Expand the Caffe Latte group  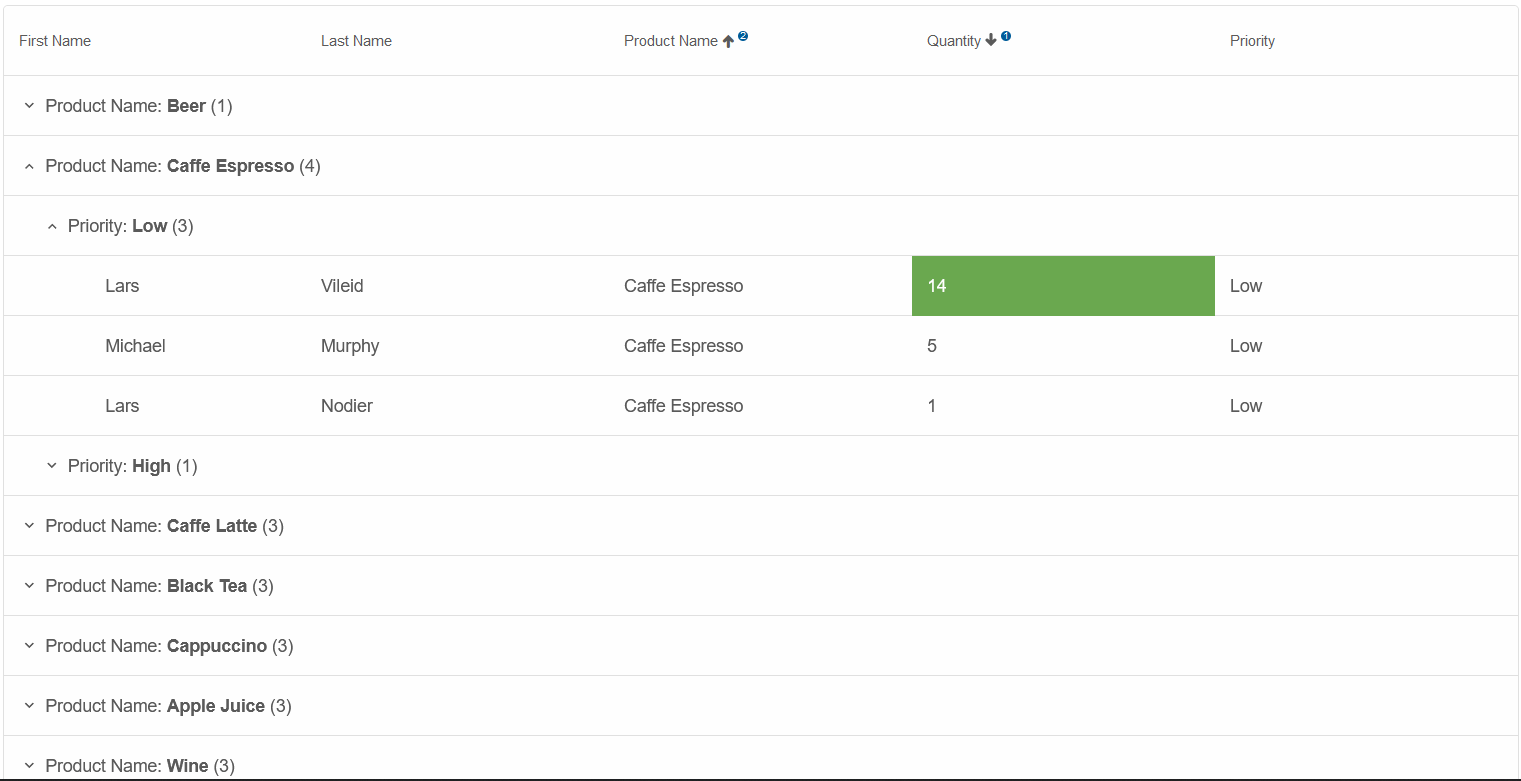coord(29,526)
